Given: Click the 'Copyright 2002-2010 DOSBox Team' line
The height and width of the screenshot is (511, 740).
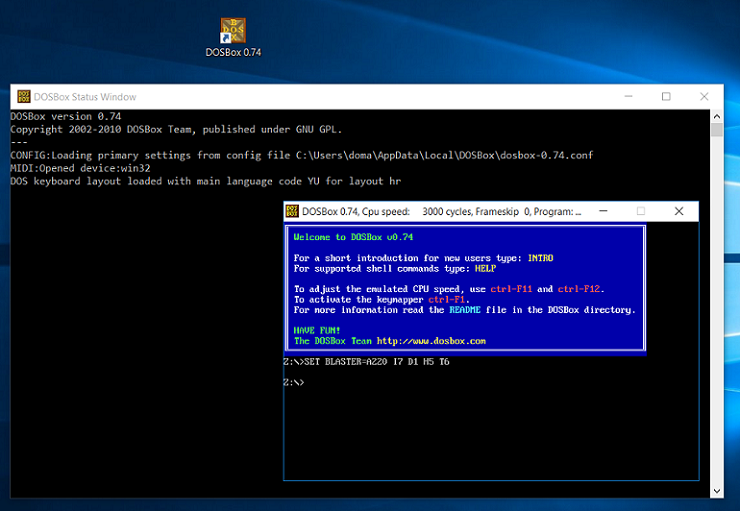Looking at the screenshot, I should 176,129.
